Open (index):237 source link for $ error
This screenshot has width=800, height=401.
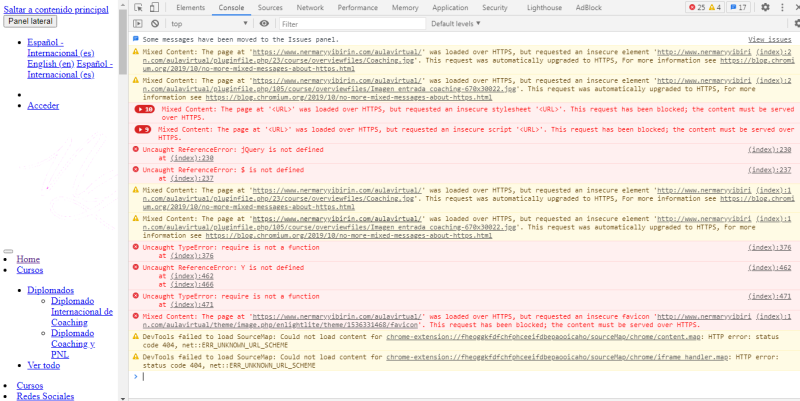point(770,170)
